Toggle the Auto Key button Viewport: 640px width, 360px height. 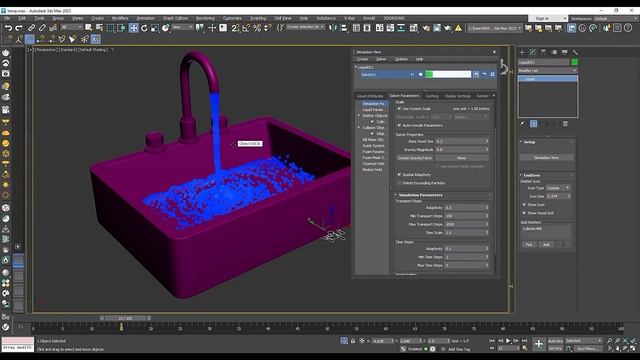[555, 341]
